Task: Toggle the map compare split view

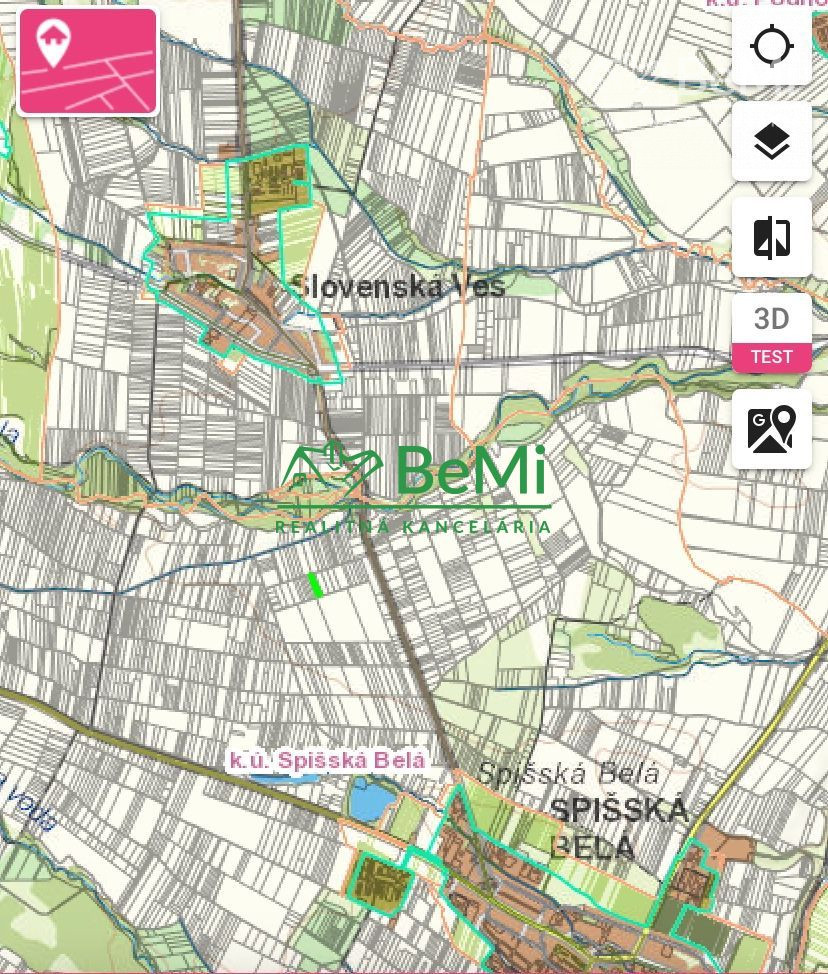Action: (771, 237)
